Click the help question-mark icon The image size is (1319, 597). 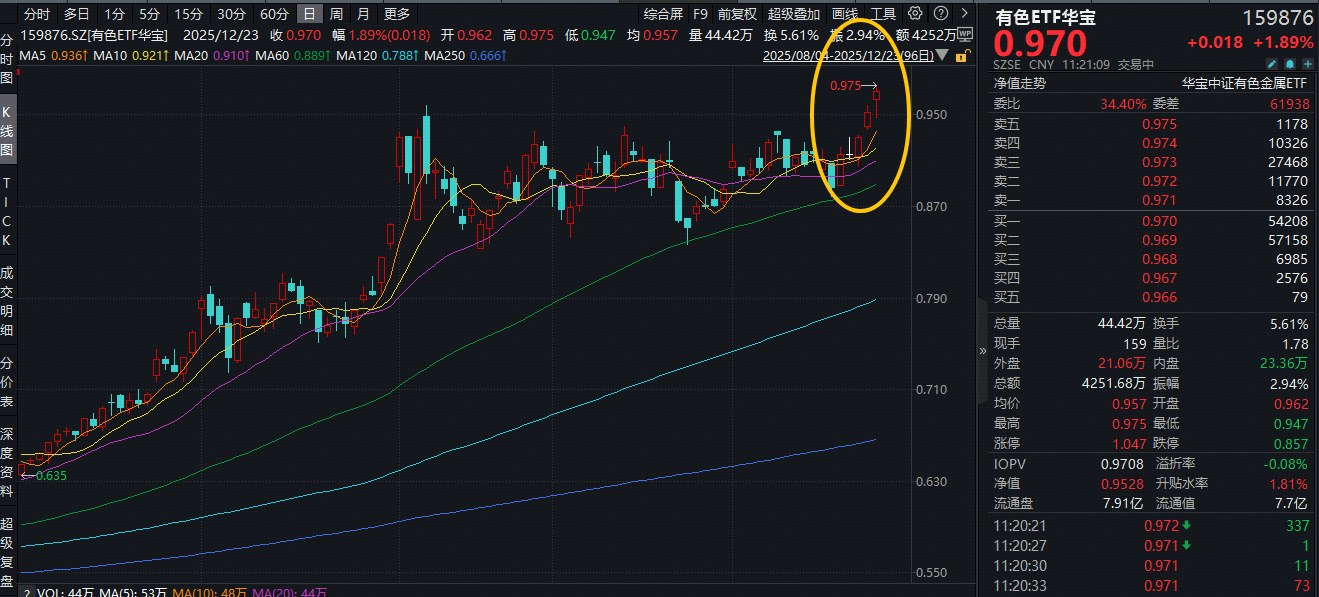click(x=940, y=13)
